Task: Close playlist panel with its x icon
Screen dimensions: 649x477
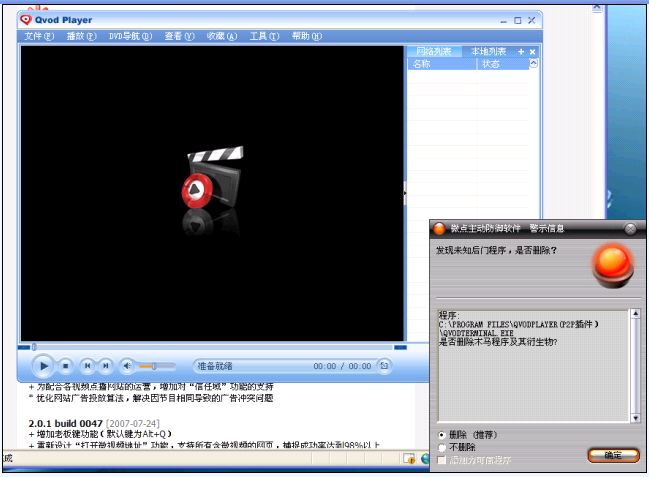Action: [x=533, y=52]
